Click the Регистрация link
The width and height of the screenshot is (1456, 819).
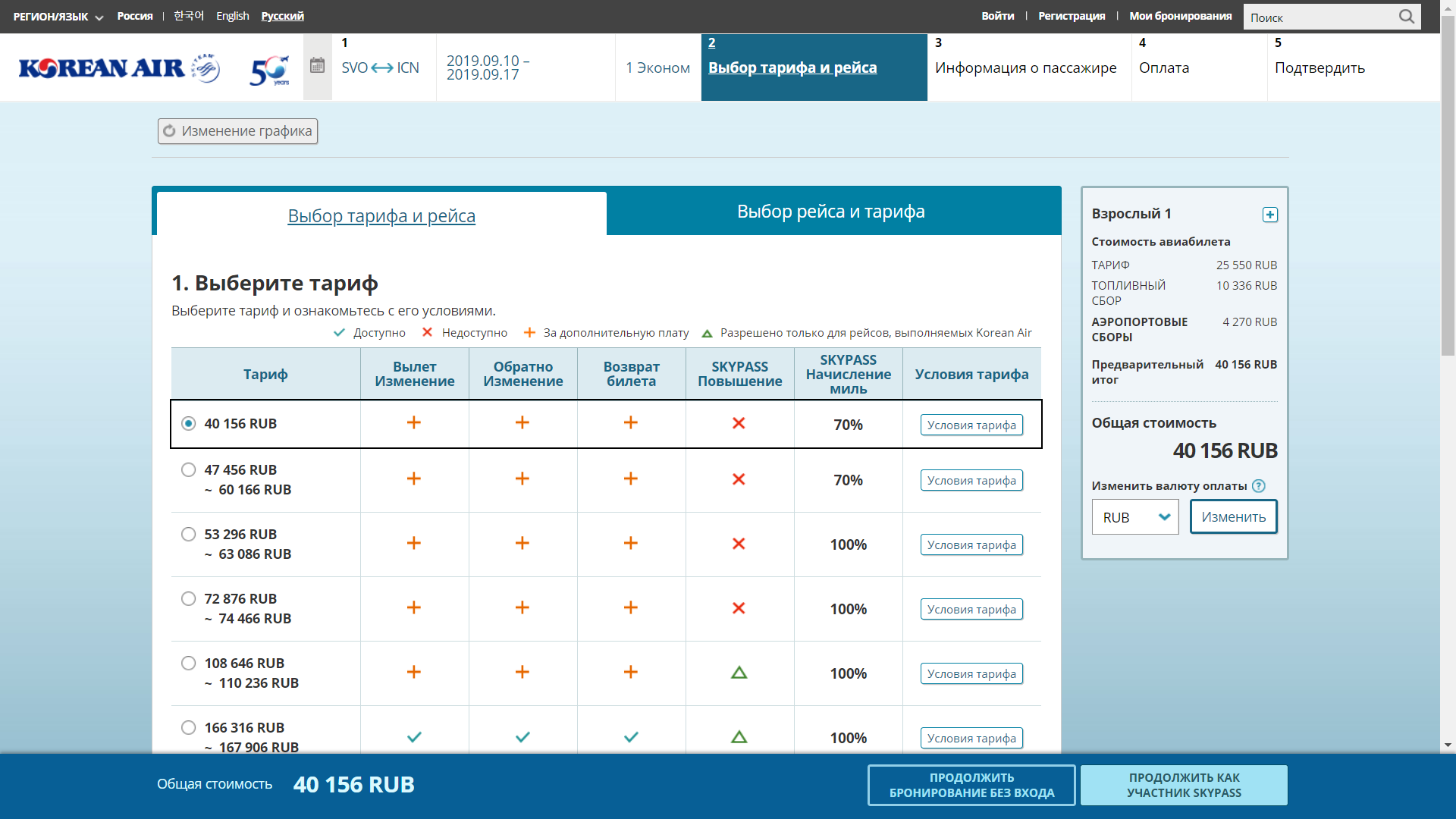pyautogui.click(x=1072, y=16)
